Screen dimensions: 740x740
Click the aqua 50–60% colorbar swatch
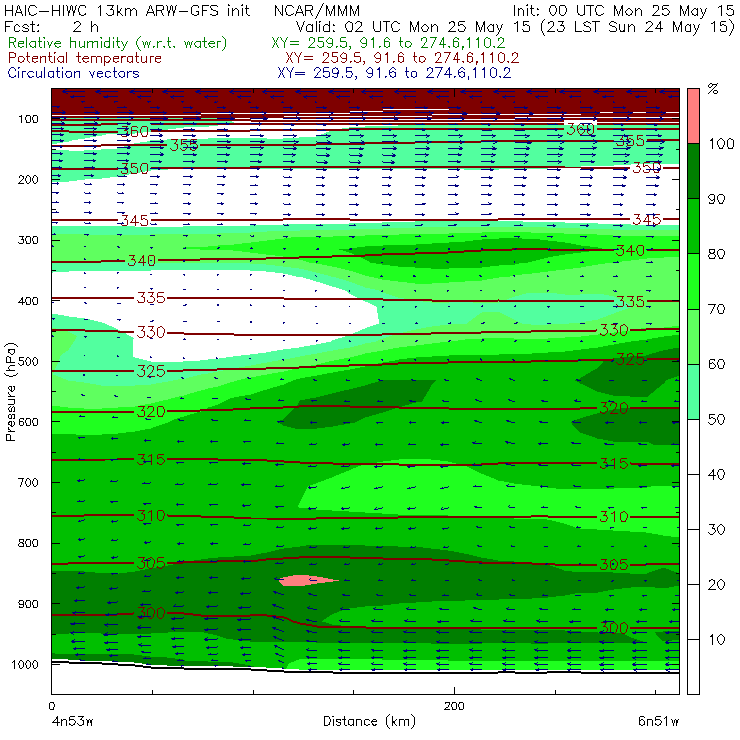point(693,391)
